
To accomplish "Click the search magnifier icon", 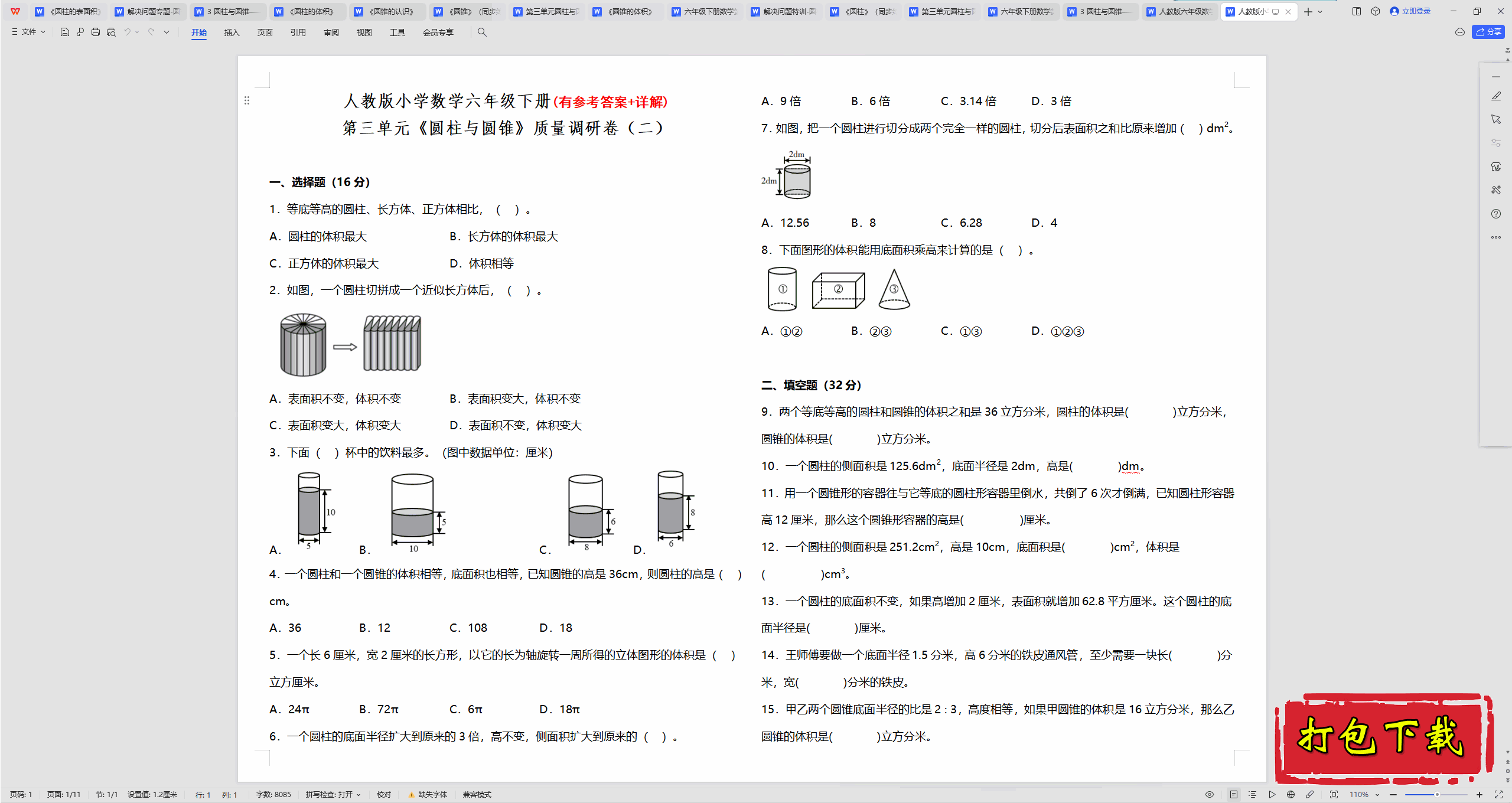I will coord(482,32).
